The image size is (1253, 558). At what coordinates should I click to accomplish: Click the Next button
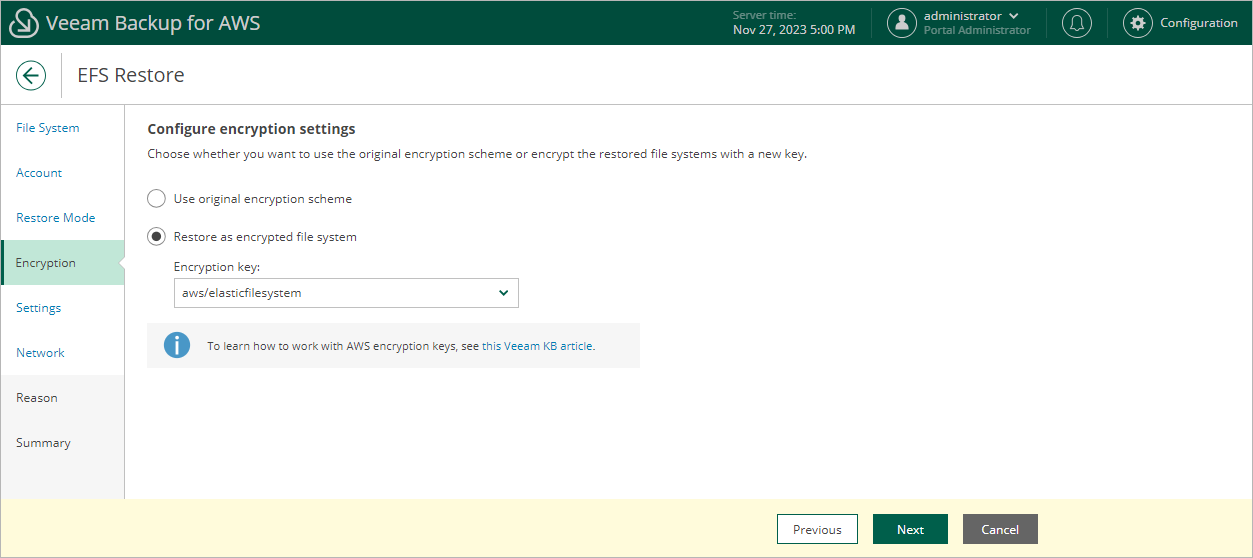coord(910,529)
